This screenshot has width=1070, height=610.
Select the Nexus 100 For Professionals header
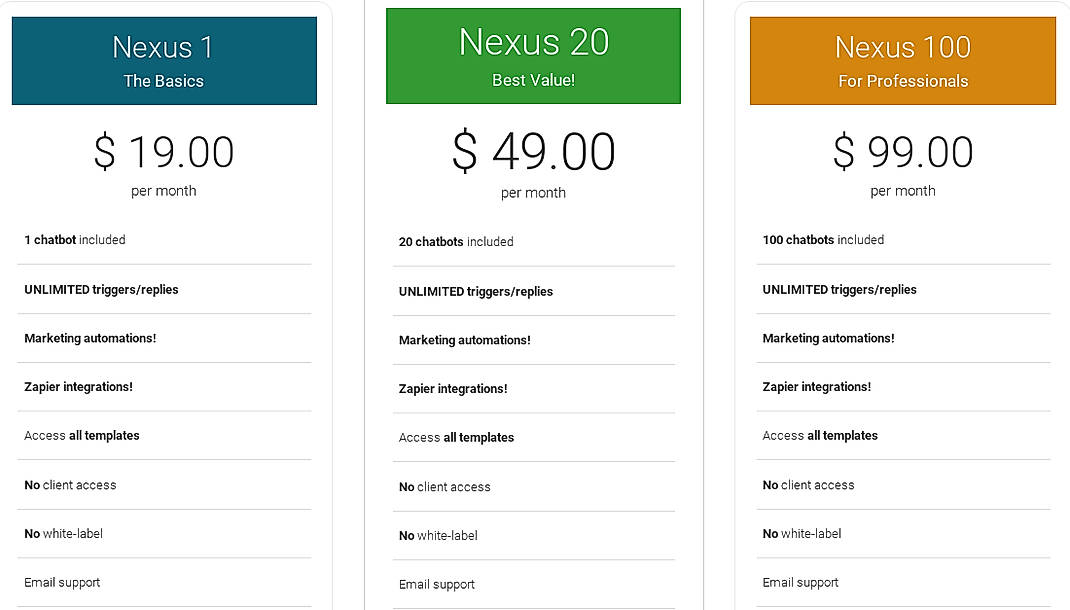coord(902,60)
